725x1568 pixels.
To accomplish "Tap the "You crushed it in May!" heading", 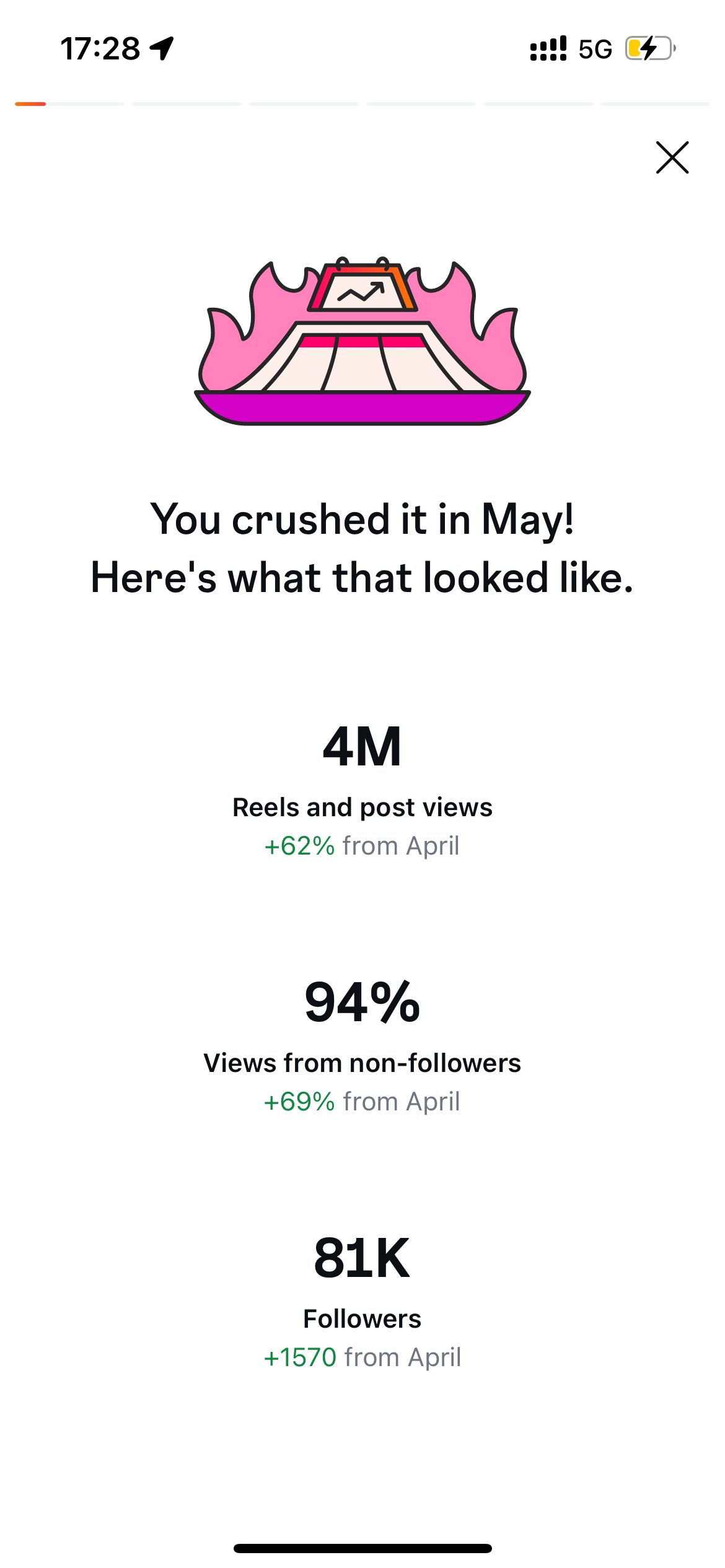I will [362, 519].
